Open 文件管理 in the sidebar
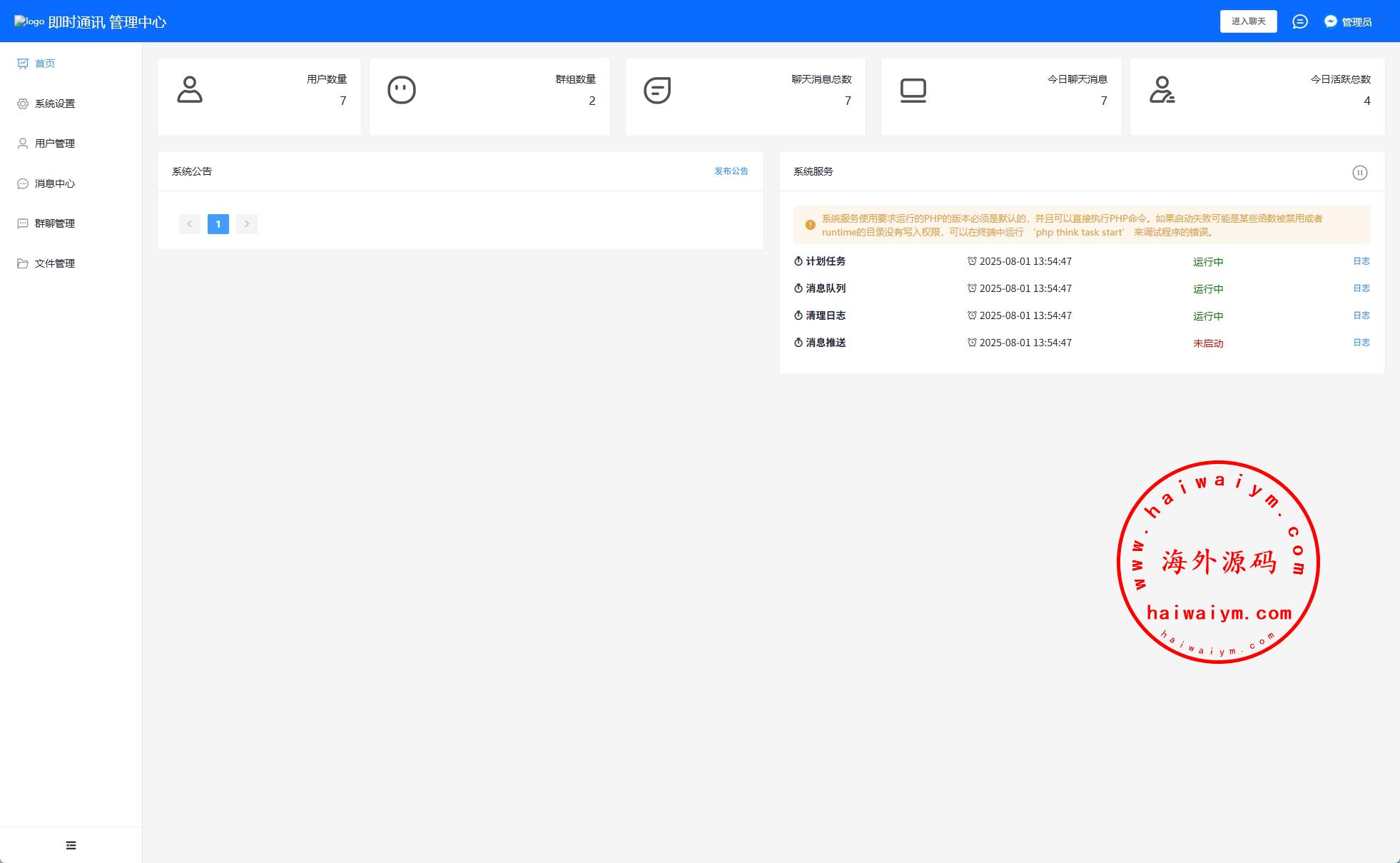Image resolution: width=1400 pixels, height=863 pixels. coord(54,263)
